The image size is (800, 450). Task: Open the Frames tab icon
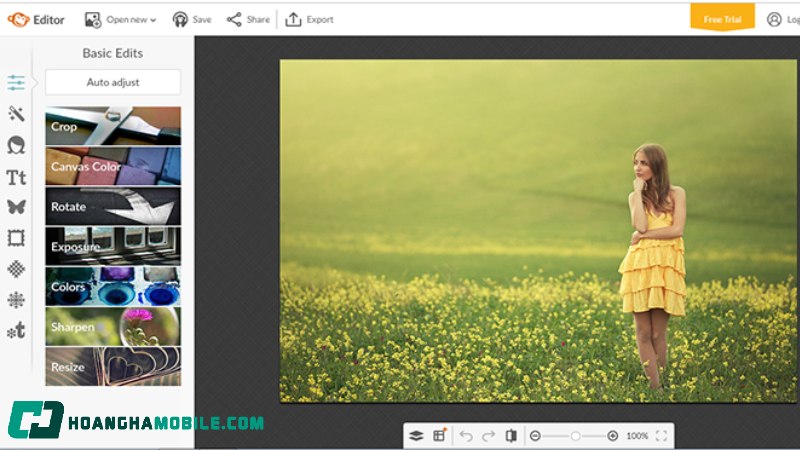tap(16, 238)
